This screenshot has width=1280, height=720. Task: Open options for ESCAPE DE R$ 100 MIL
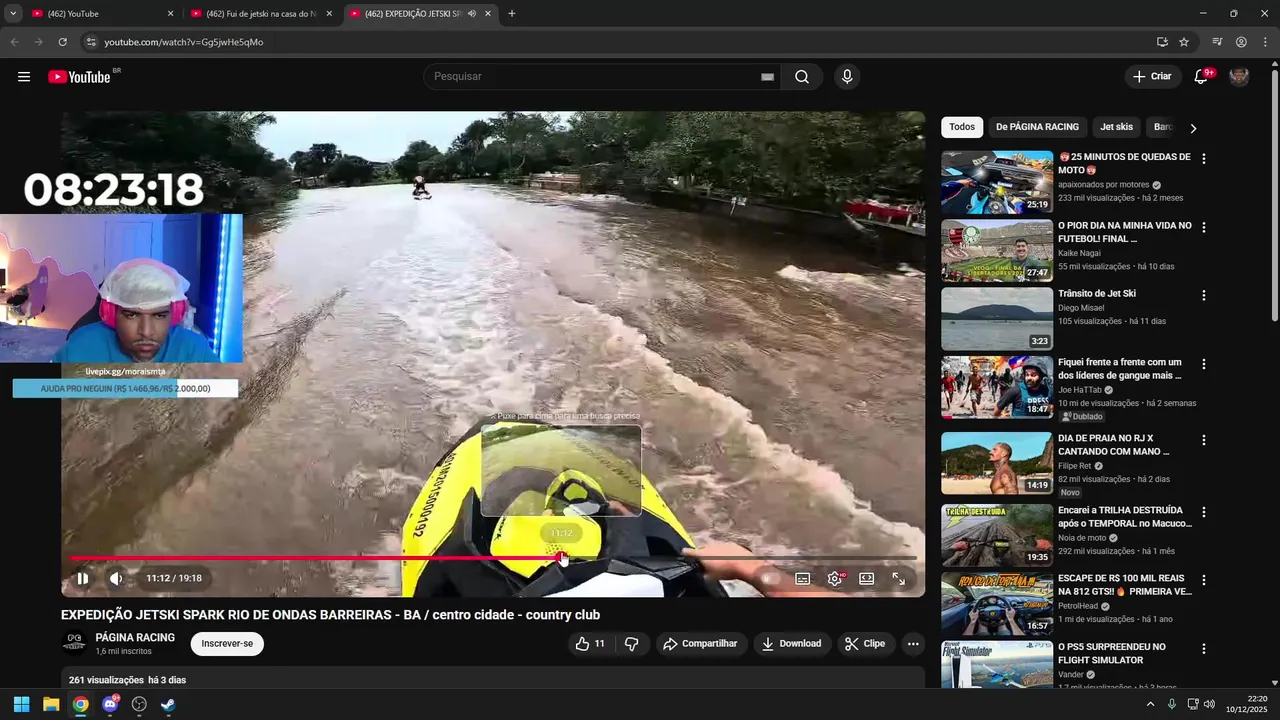(x=1204, y=580)
